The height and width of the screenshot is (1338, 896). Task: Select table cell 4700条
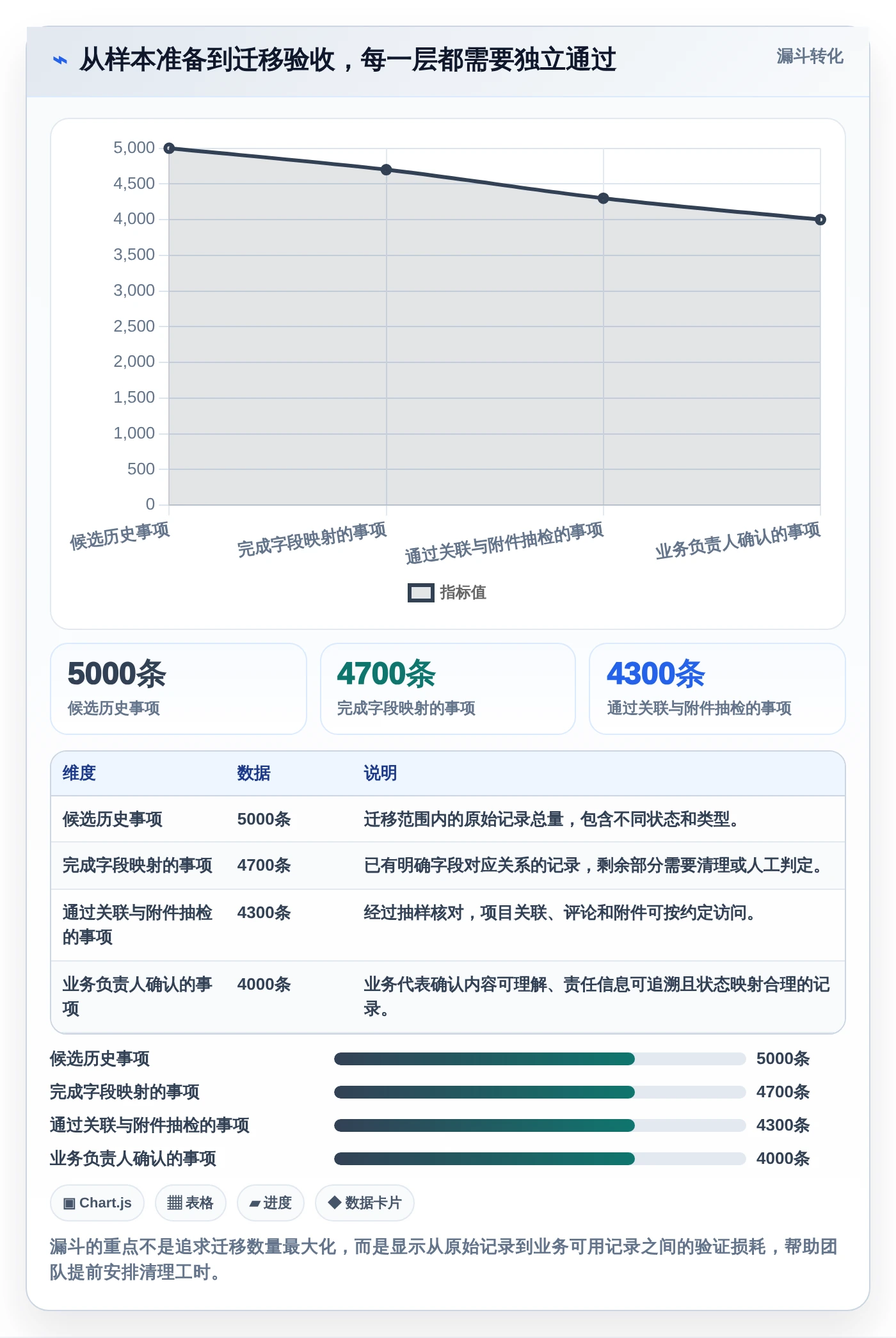(x=264, y=865)
